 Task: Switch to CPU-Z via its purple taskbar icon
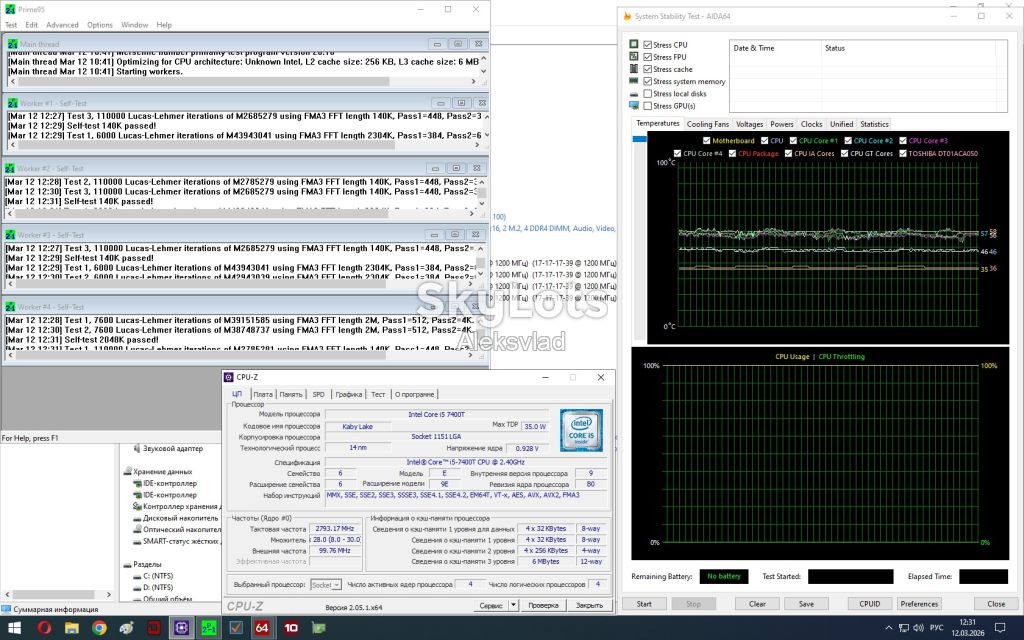point(181,628)
